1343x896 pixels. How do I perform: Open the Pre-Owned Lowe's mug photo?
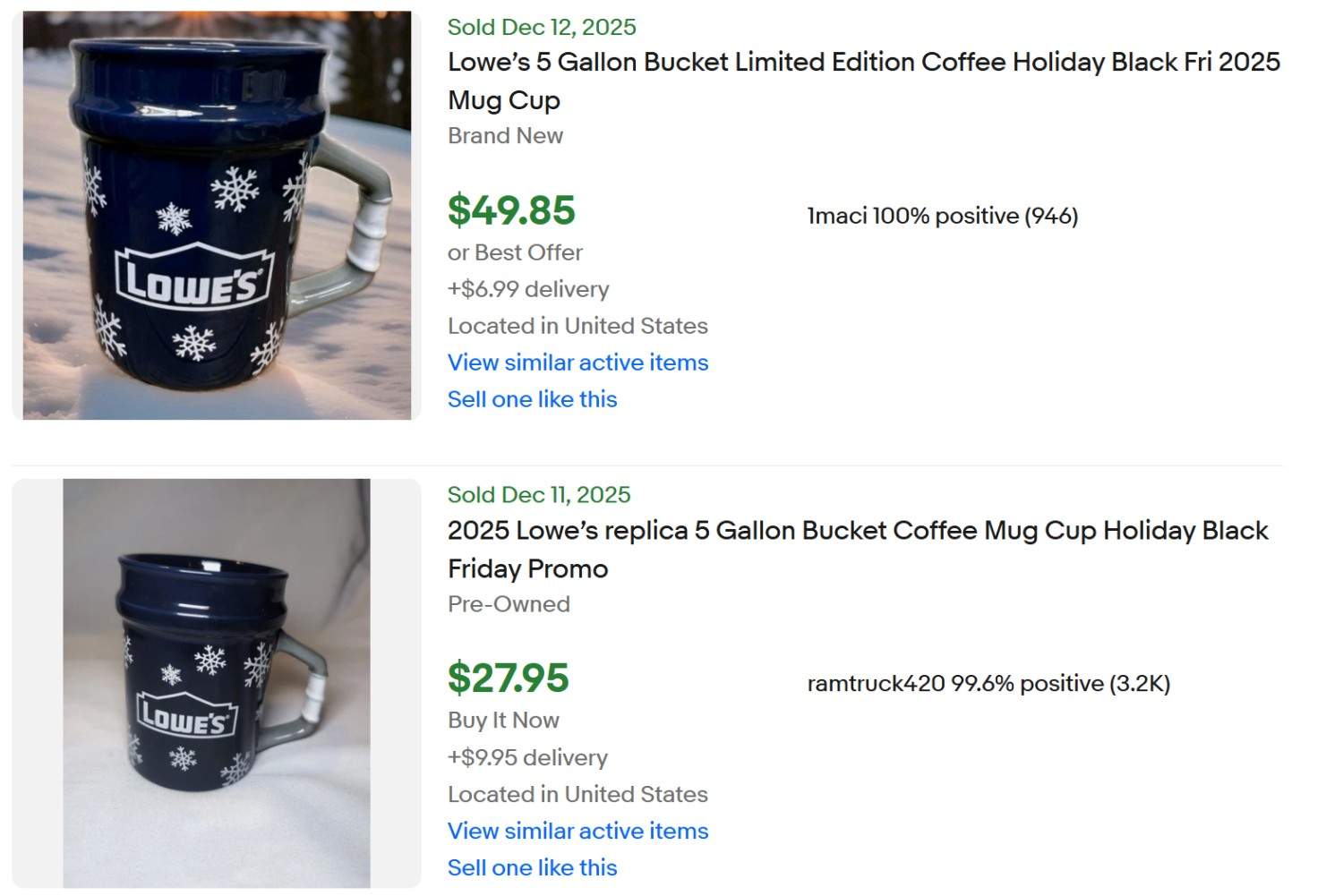click(217, 683)
